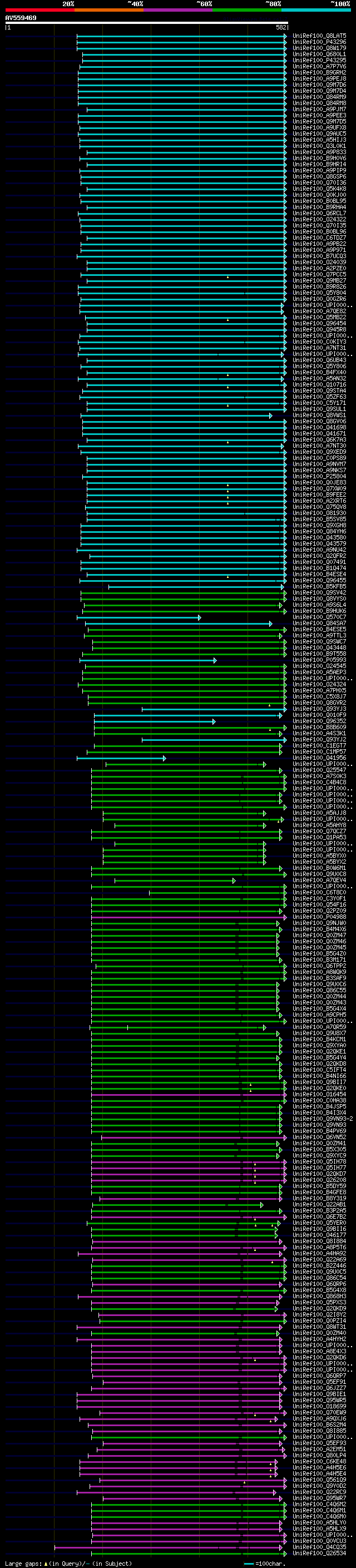Select hit UniRef100_A9PEE3
Viewport: 356px width, 1568px height.
(x=319, y=116)
